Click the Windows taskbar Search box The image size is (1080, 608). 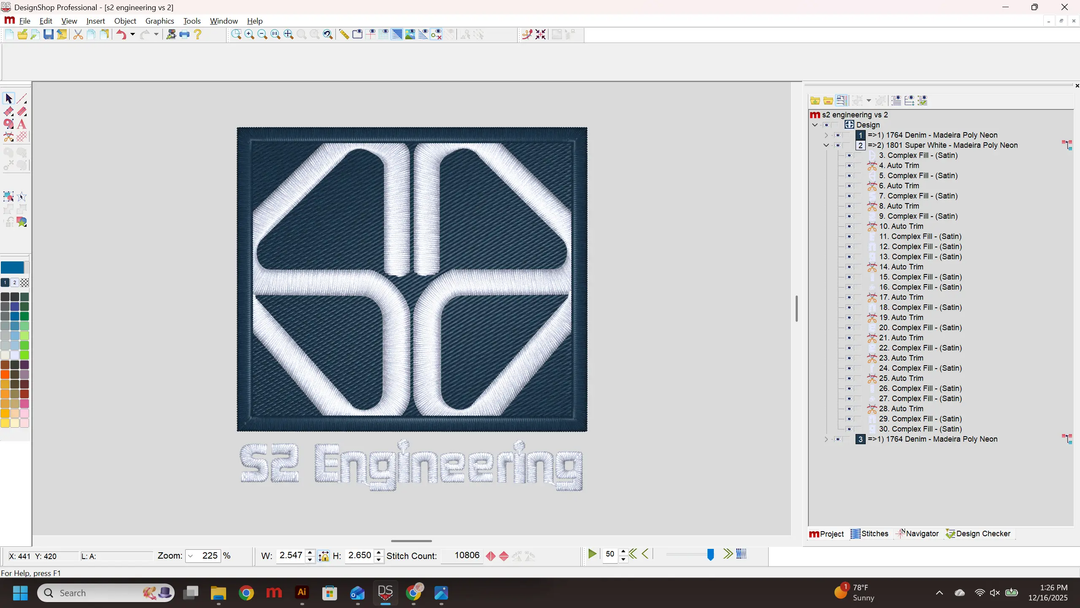105,593
